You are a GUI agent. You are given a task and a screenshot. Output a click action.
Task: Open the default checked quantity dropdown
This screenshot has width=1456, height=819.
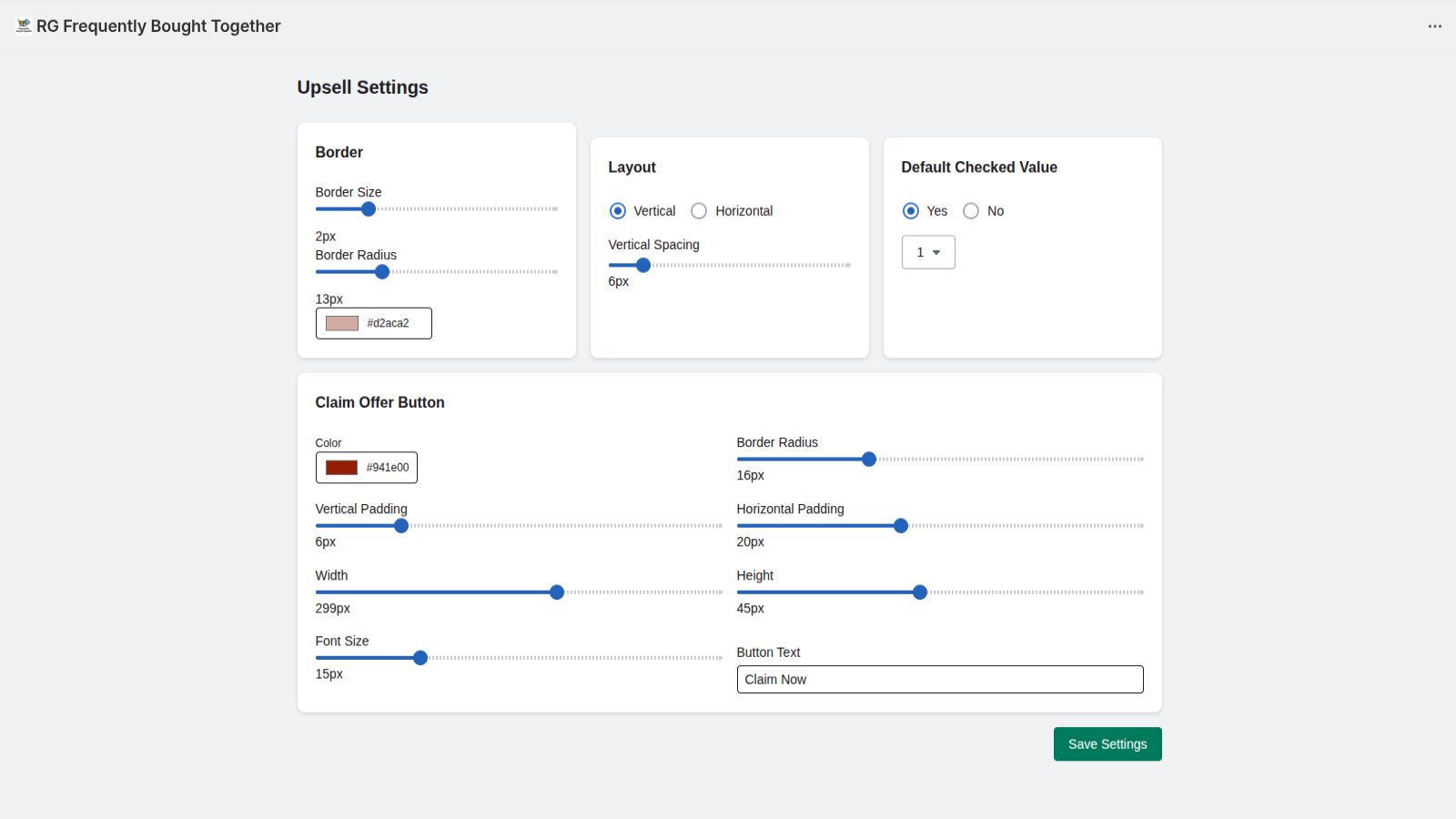(927, 252)
